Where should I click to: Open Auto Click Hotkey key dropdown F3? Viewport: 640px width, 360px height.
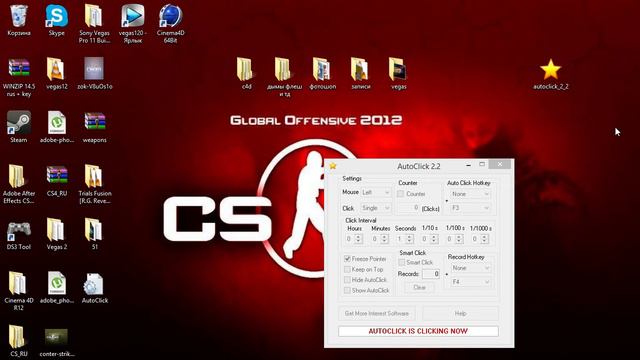pyautogui.click(x=470, y=208)
